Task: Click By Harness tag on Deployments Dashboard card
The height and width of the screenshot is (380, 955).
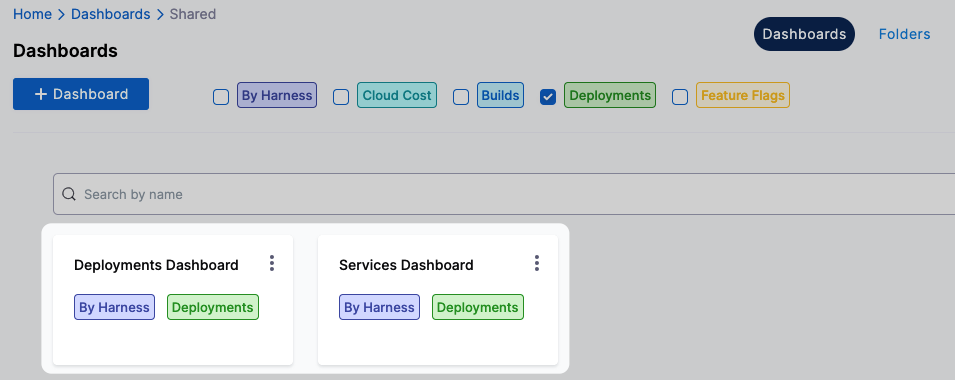Action: [x=115, y=308]
